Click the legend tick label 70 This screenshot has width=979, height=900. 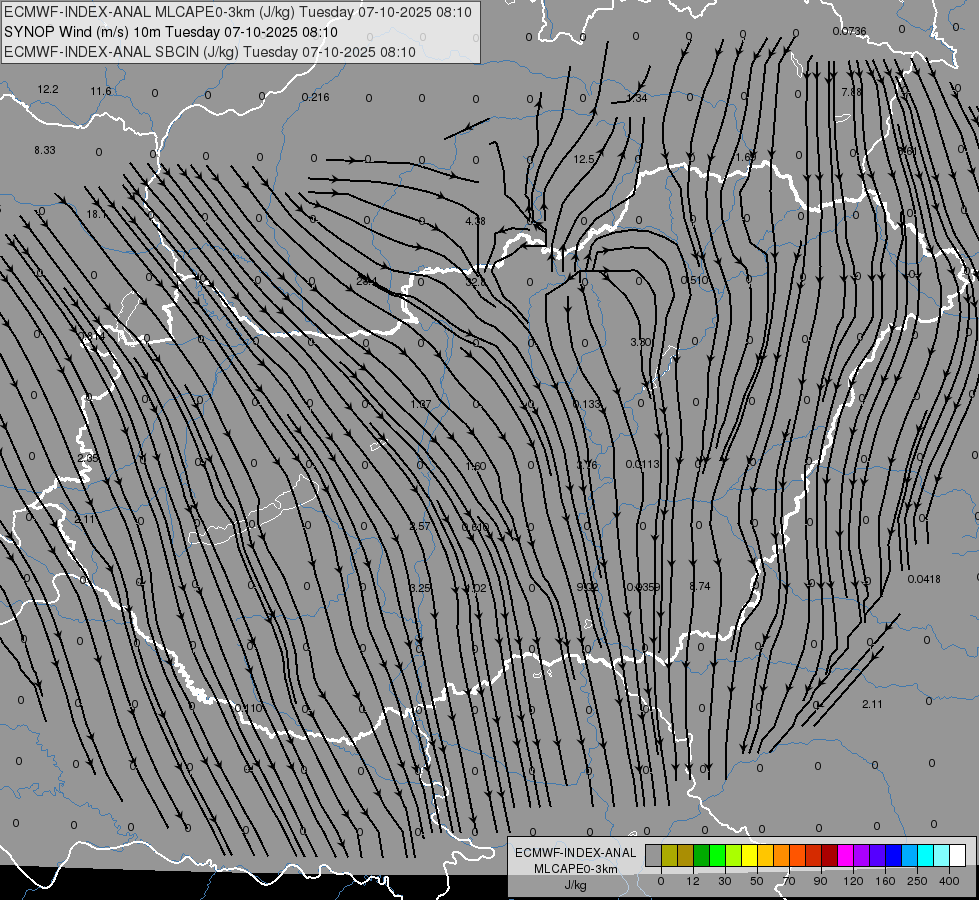789,881
